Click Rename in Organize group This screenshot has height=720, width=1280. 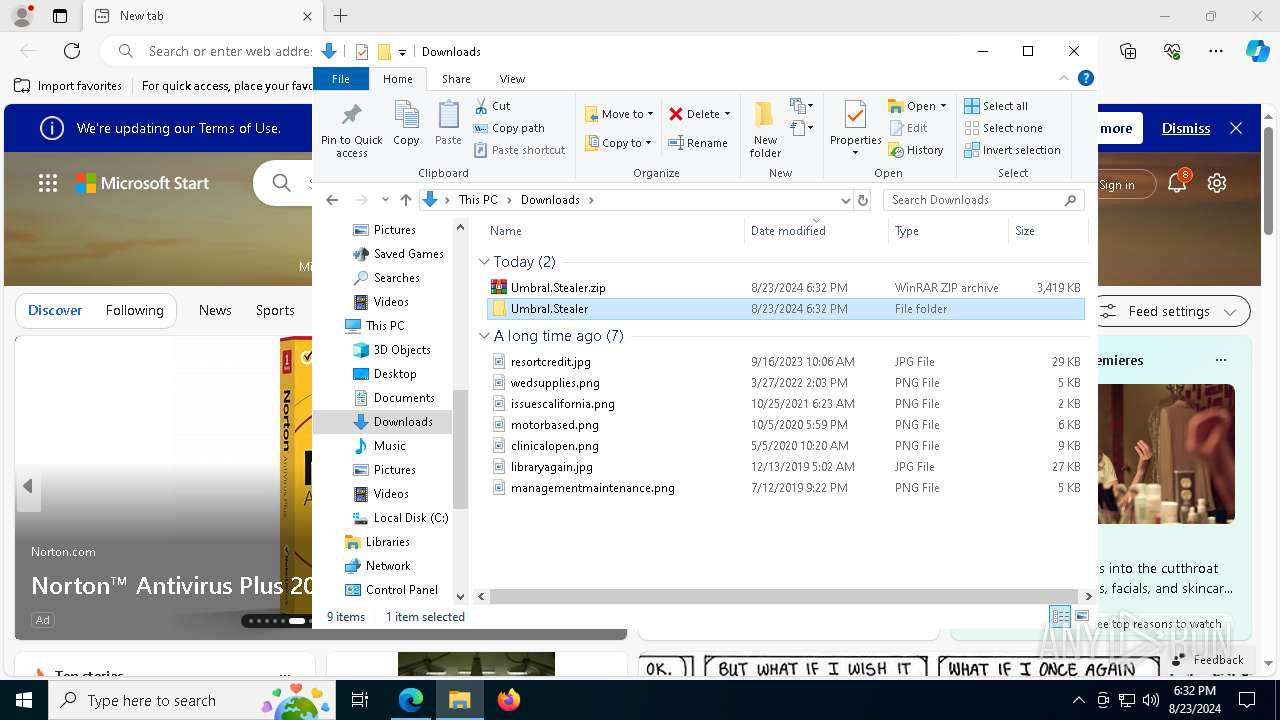click(698, 143)
